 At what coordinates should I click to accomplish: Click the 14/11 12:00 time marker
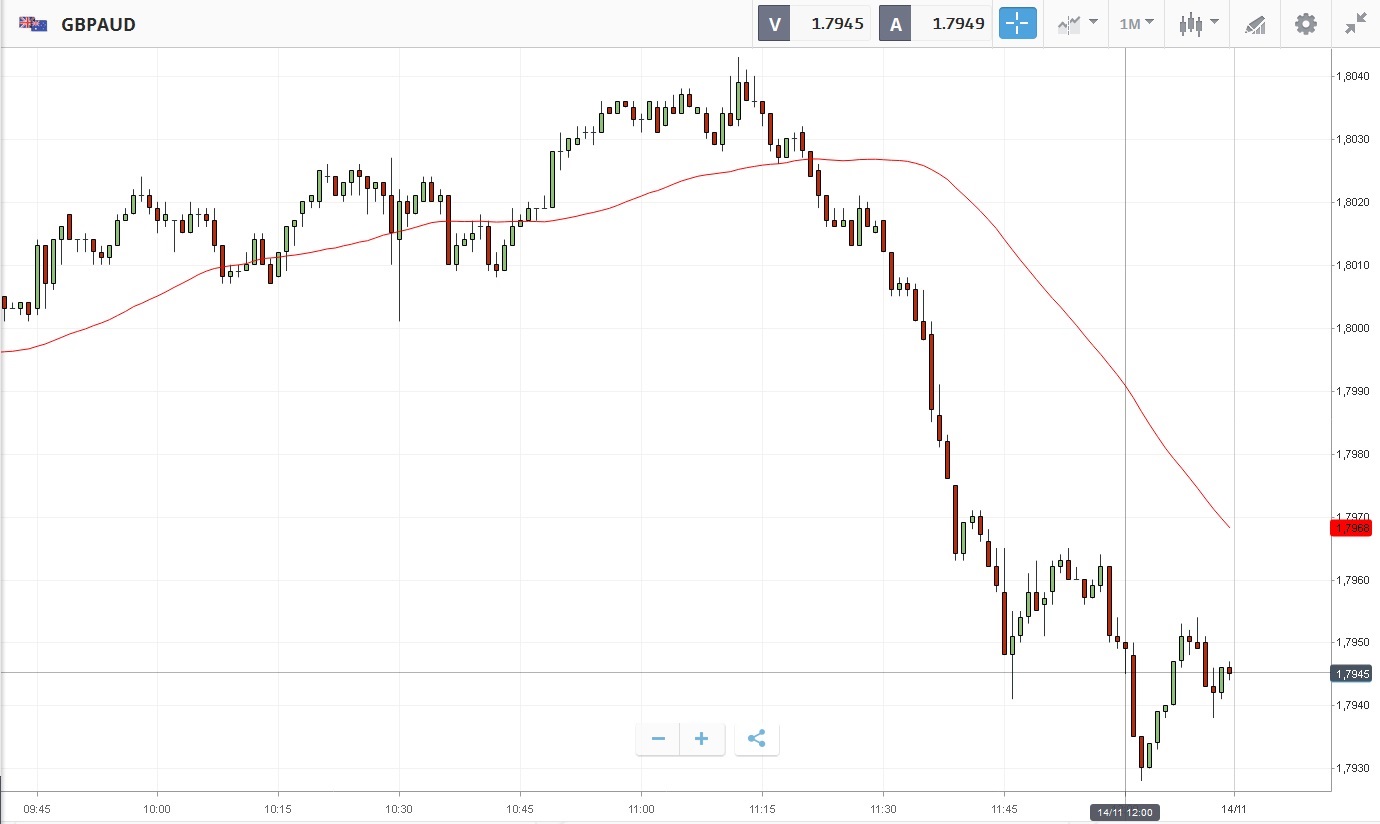tap(1124, 812)
